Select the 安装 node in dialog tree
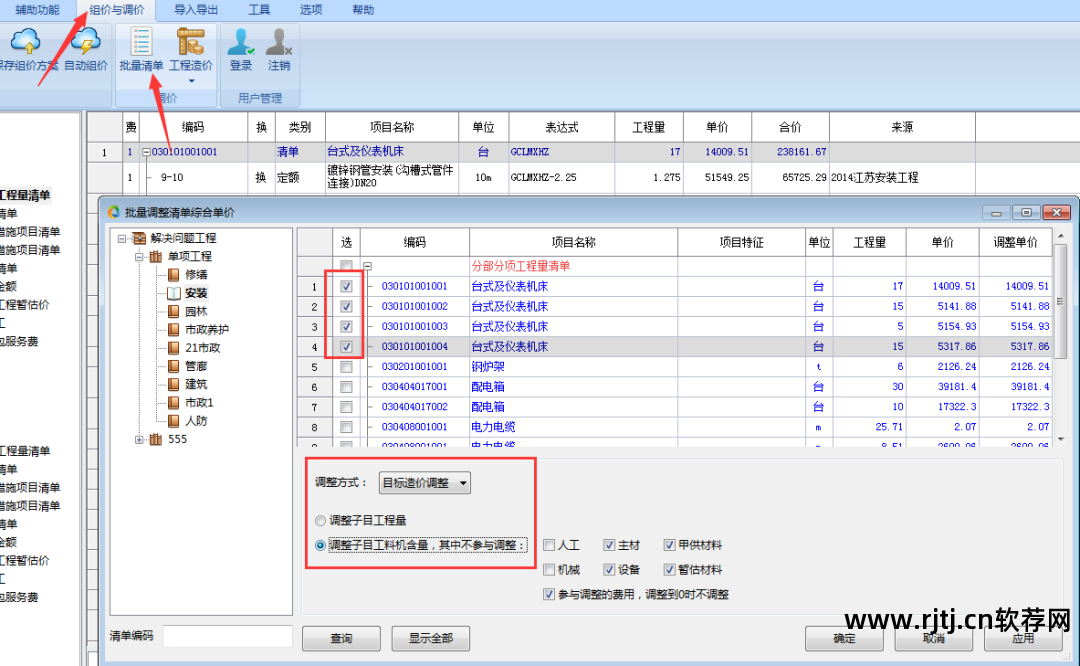The image size is (1080, 666). [x=196, y=293]
